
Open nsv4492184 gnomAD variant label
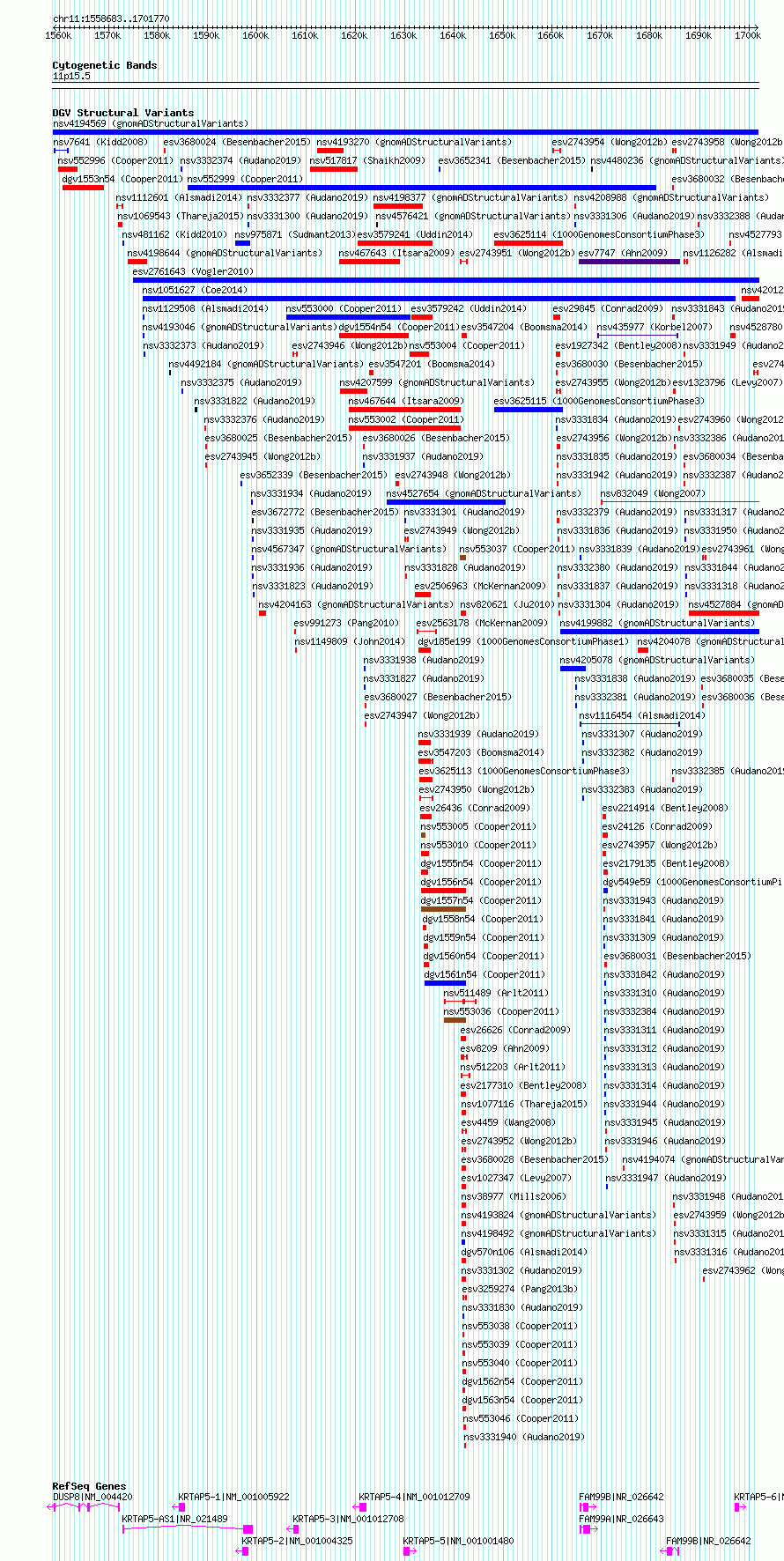[266, 364]
